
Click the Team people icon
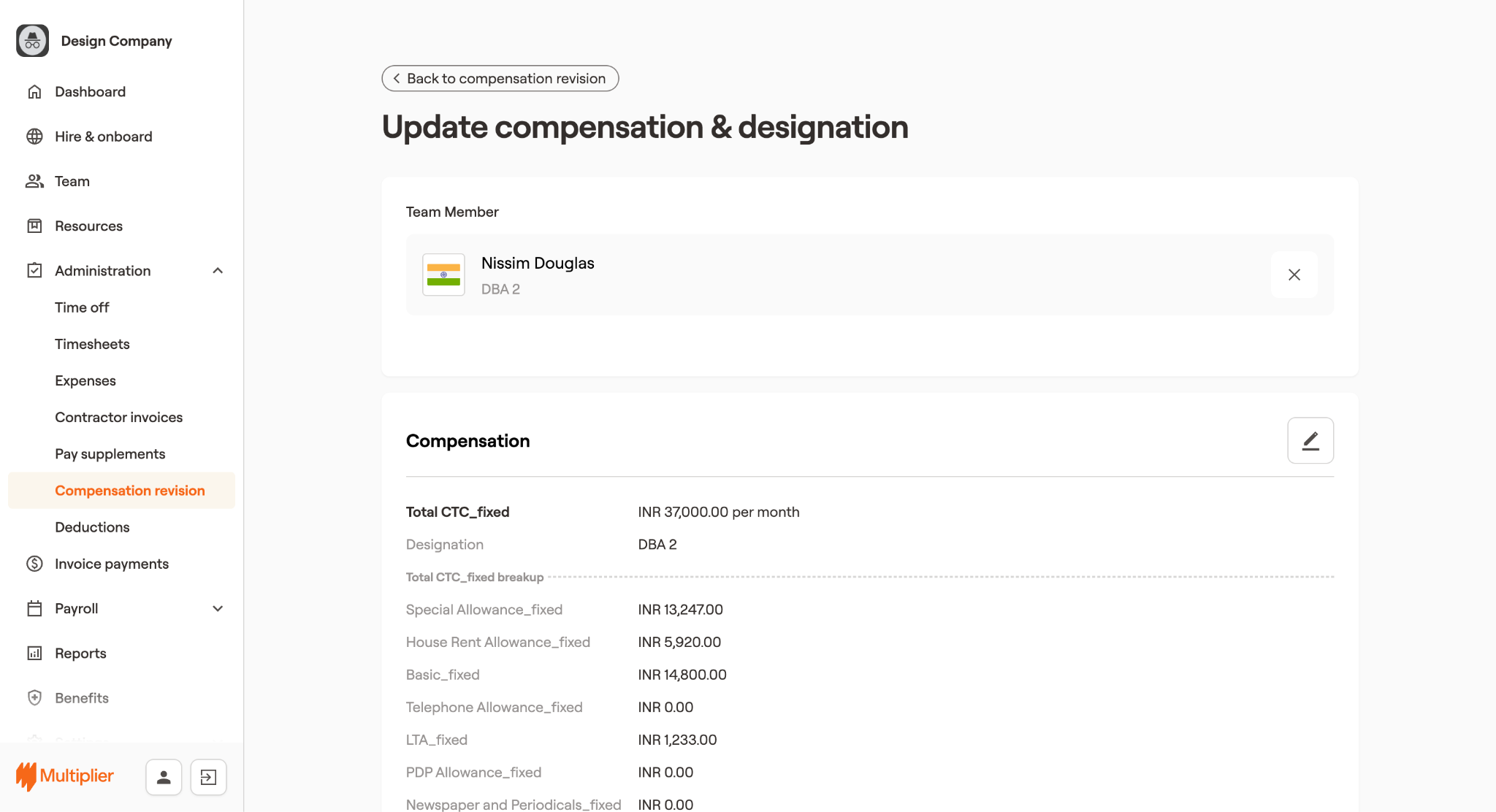tap(34, 181)
